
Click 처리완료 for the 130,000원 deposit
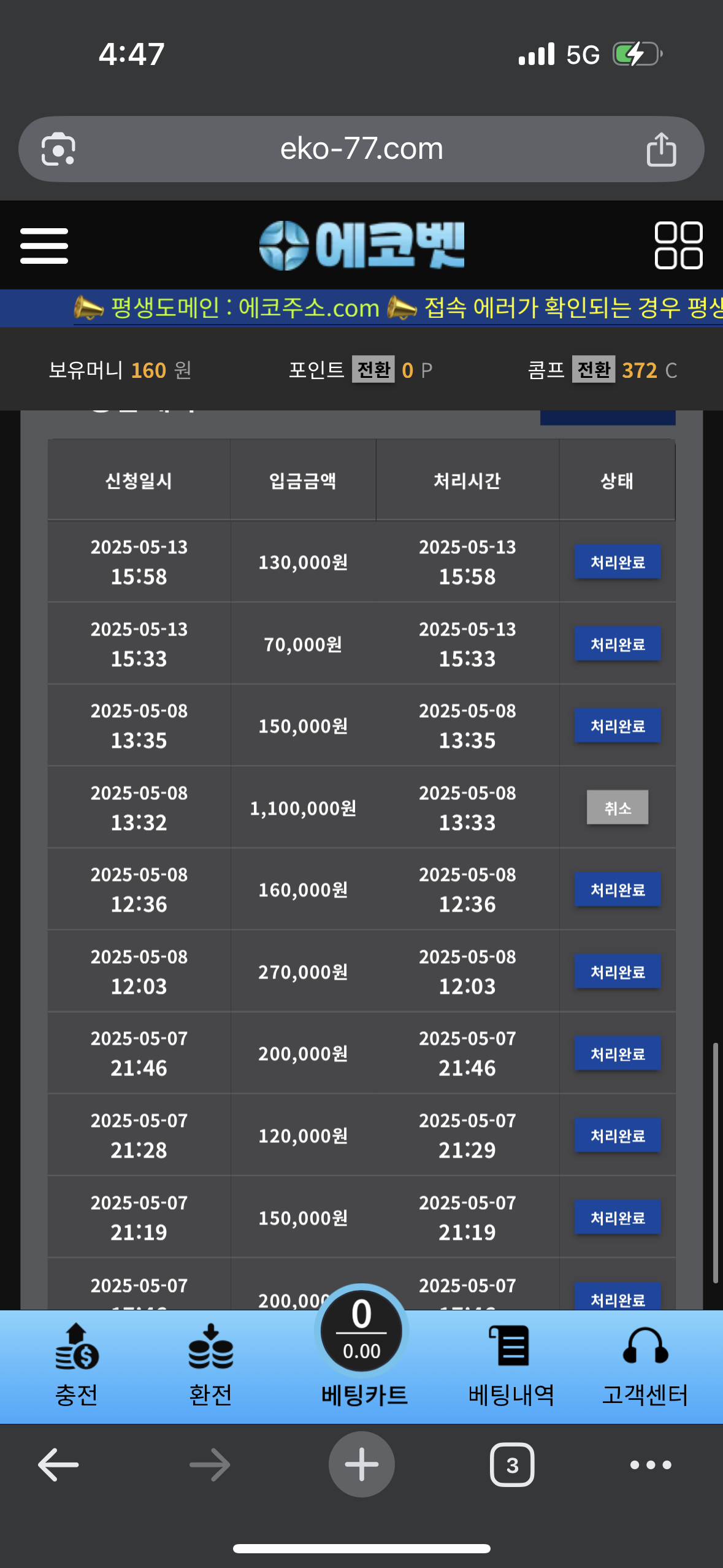(x=618, y=562)
